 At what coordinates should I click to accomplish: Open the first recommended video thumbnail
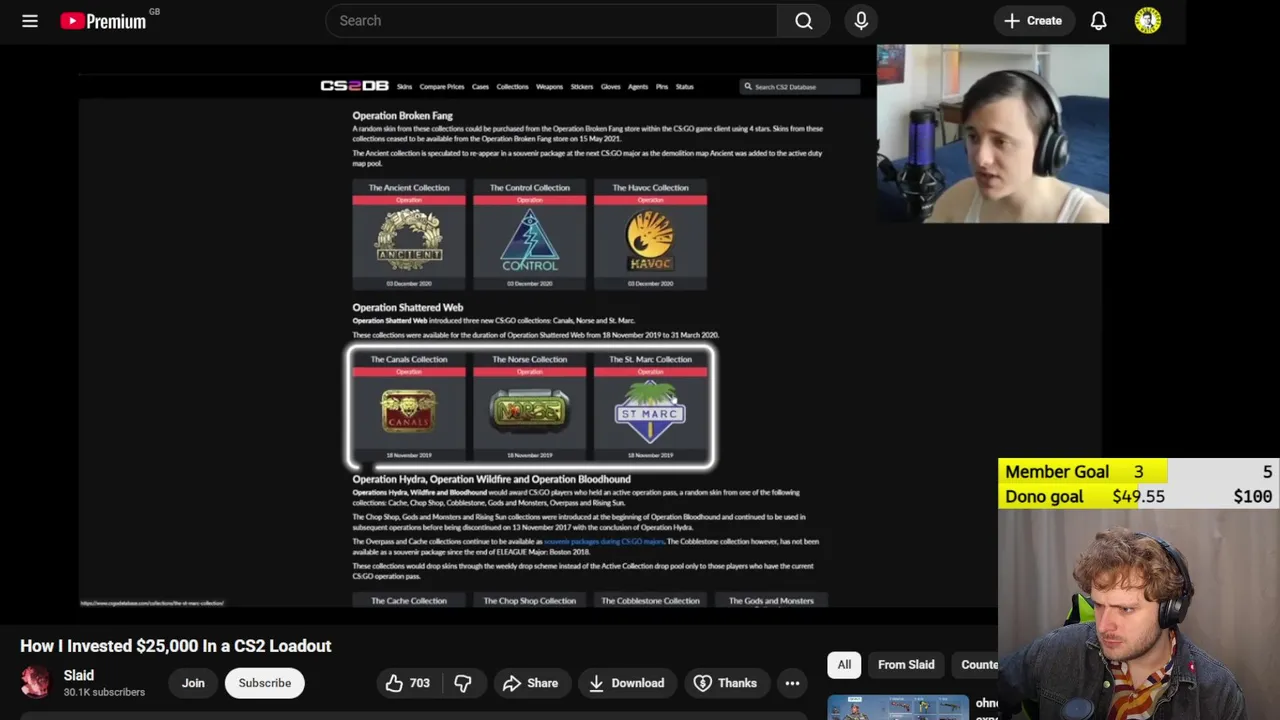coord(898,707)
